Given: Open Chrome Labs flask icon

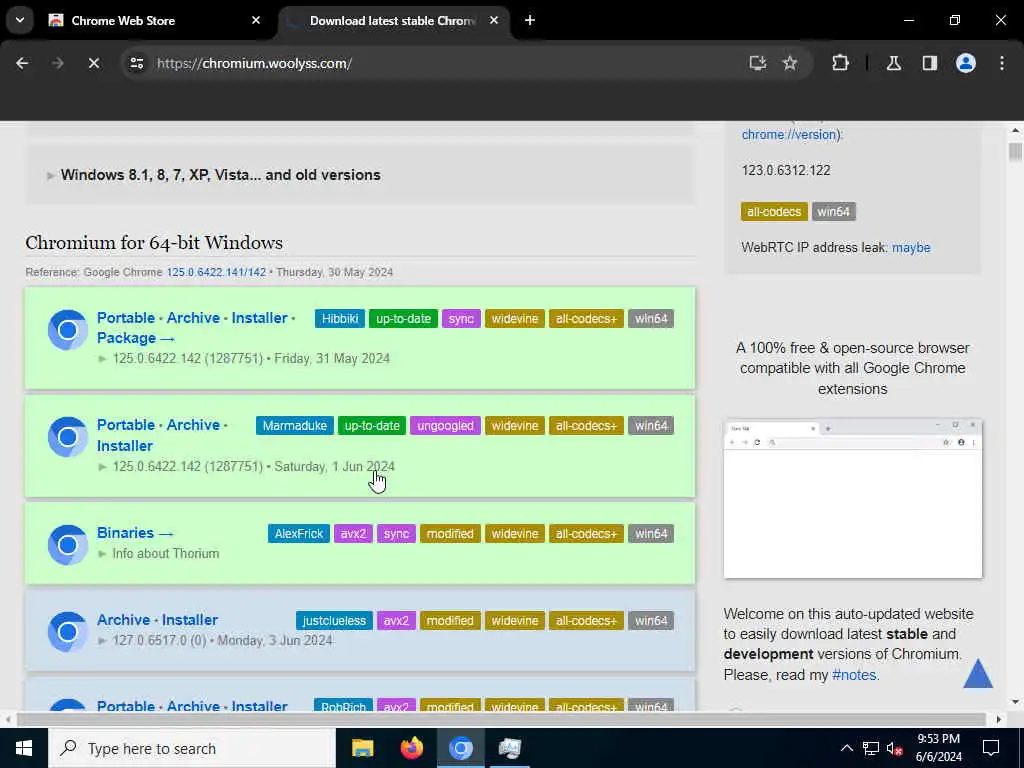Looking at the screenshot, I should (x=893, y=63).
